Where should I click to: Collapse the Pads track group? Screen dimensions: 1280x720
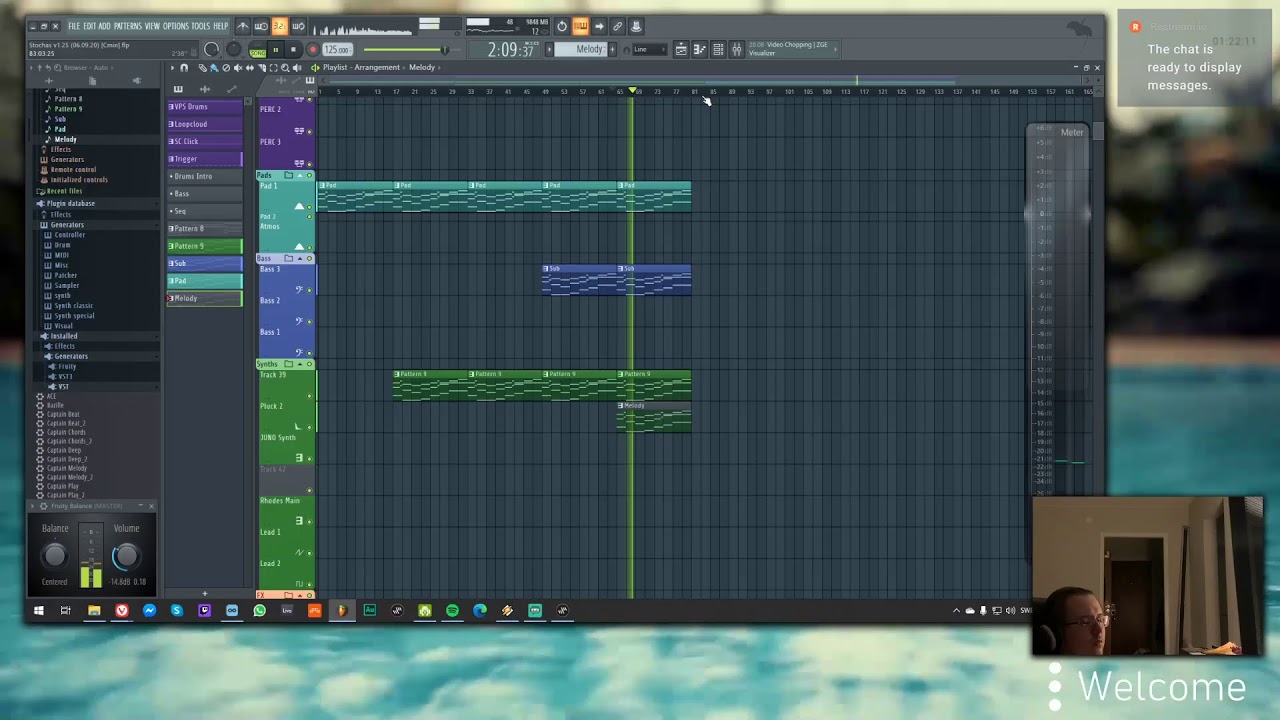(x=299, y=175)
